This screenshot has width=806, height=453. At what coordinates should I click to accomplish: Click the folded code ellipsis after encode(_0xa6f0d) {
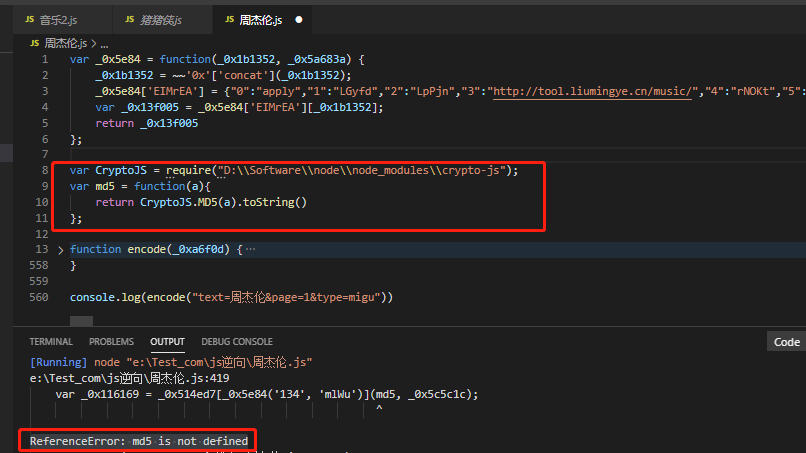click(250, 249)
